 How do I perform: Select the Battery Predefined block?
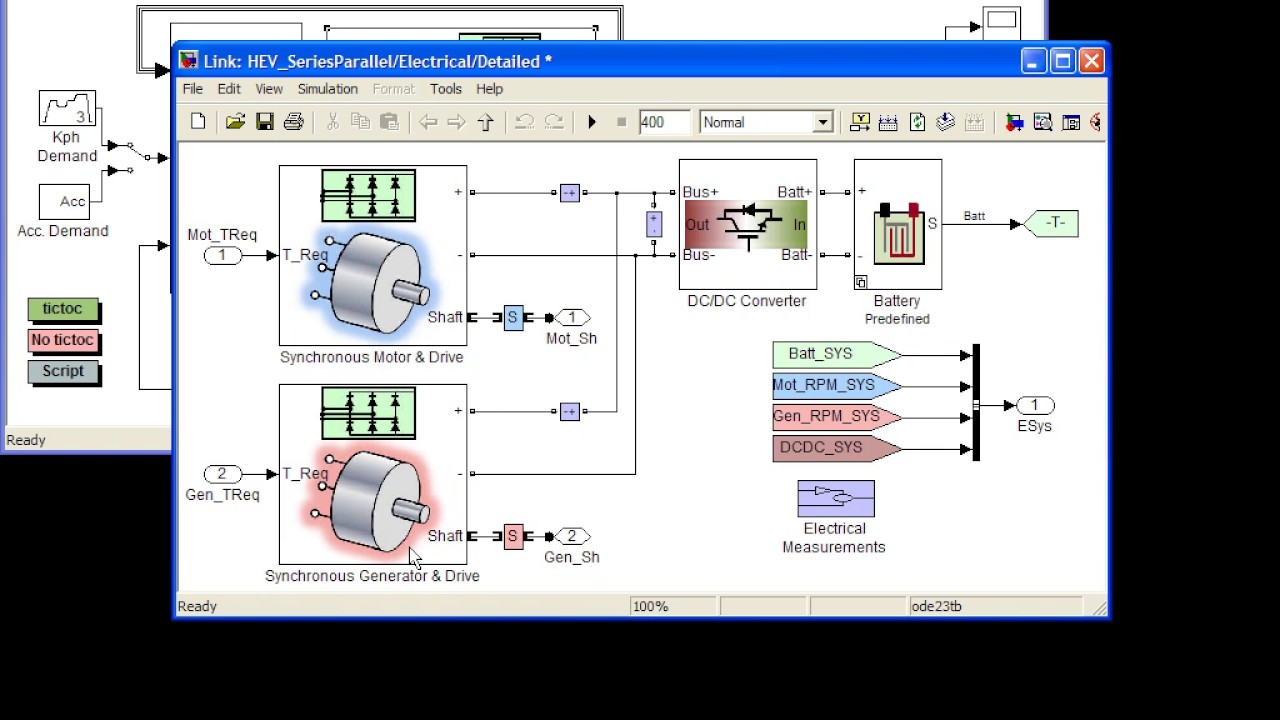[x=897, y=224]
